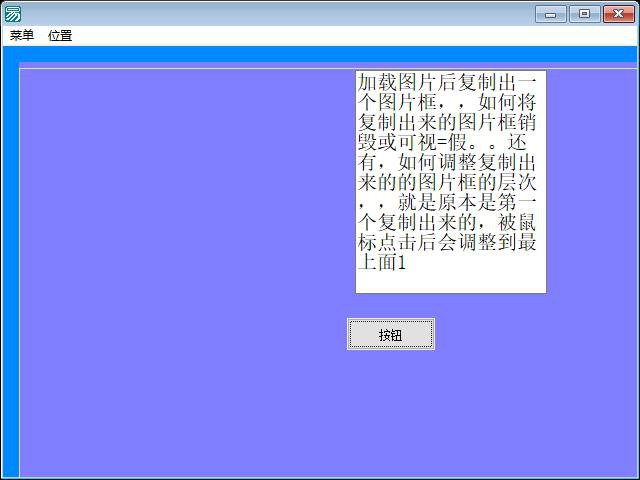Click inside the white text box
The width and height of the screenshot is (640, 480).
450,181
